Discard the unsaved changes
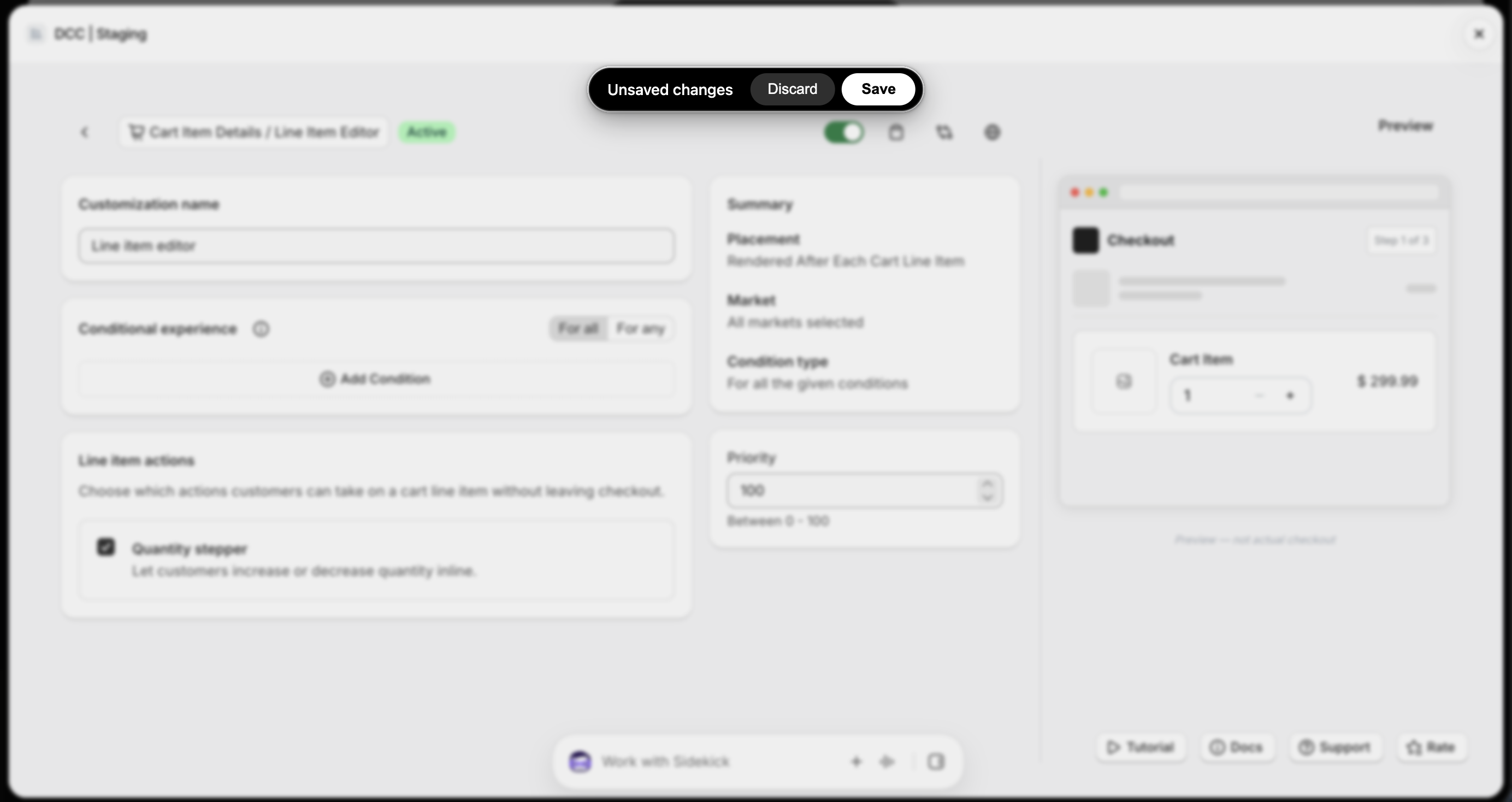This screenshot has height=802, width=1512. (793, 89)
